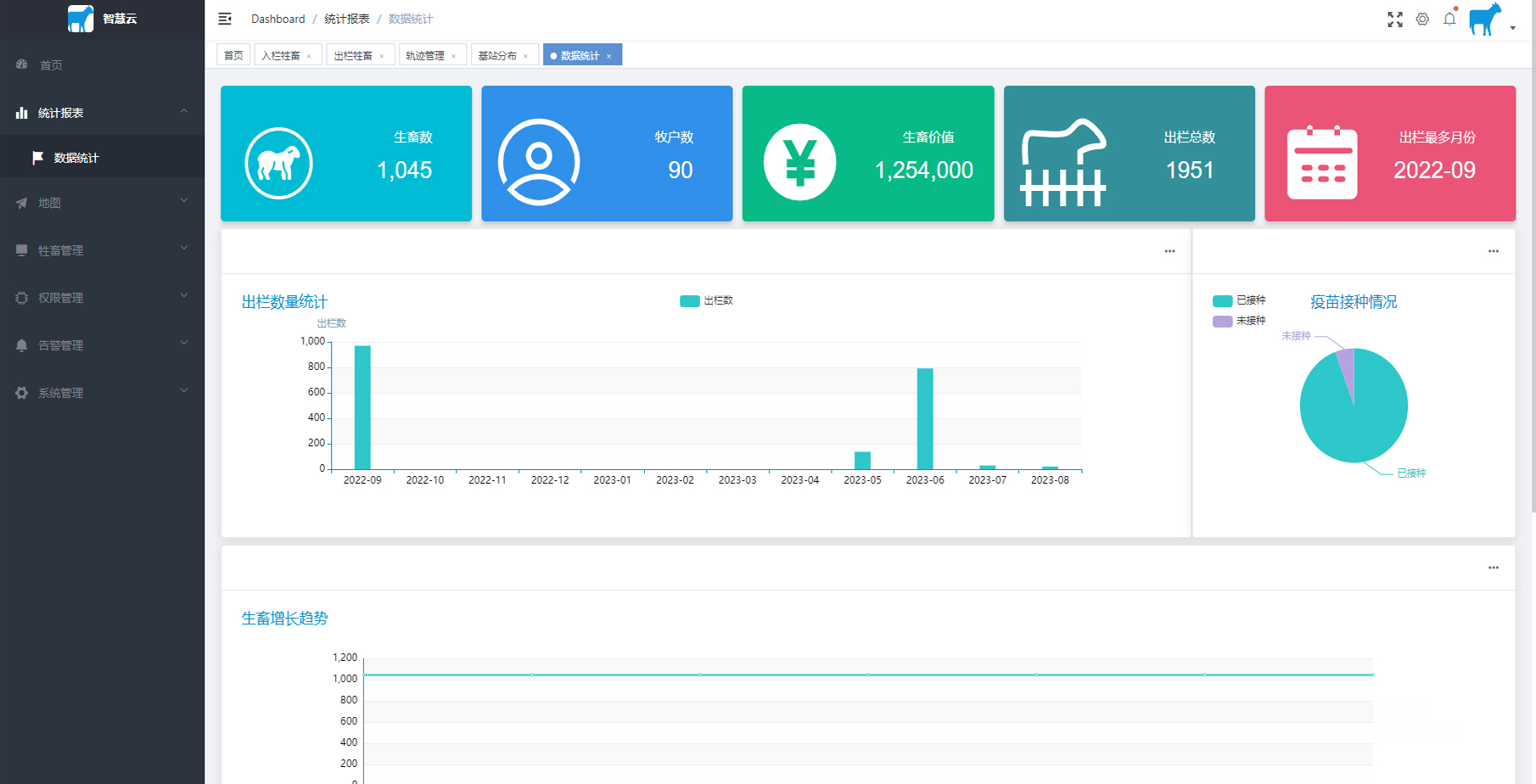Collapse the 统计报表 sidebar menu

pos(102,113)
